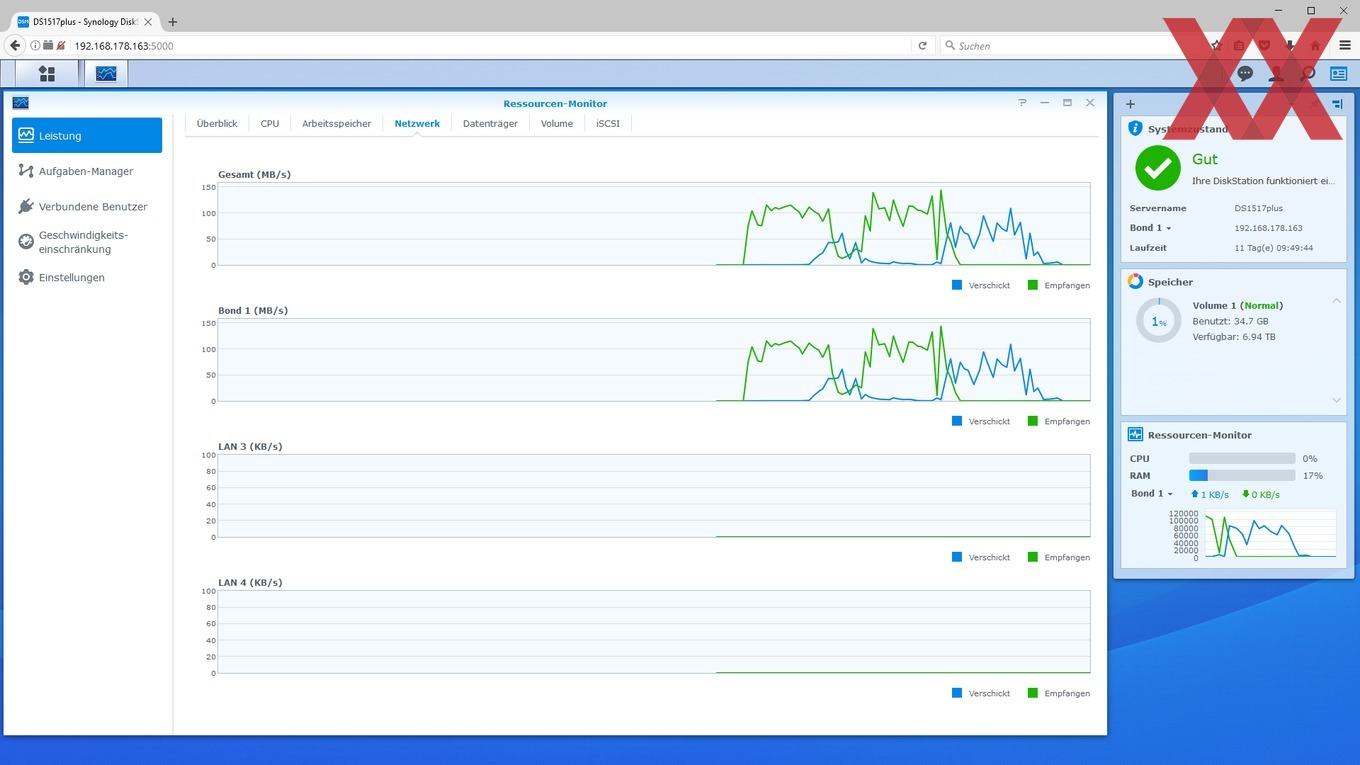Viewport: 1360px width, 765px height.
Task: Click the LAN 3 traffic chart
Action: [653, 496]
